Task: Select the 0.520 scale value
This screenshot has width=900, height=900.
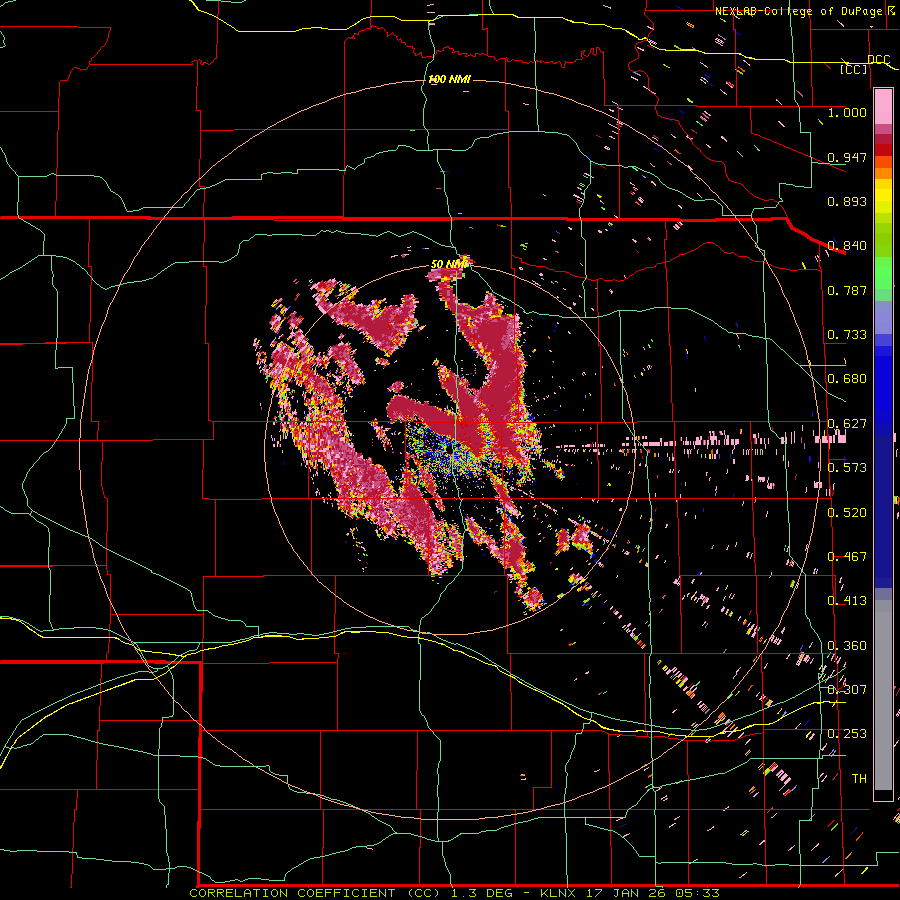Action: tap(847, 513)
